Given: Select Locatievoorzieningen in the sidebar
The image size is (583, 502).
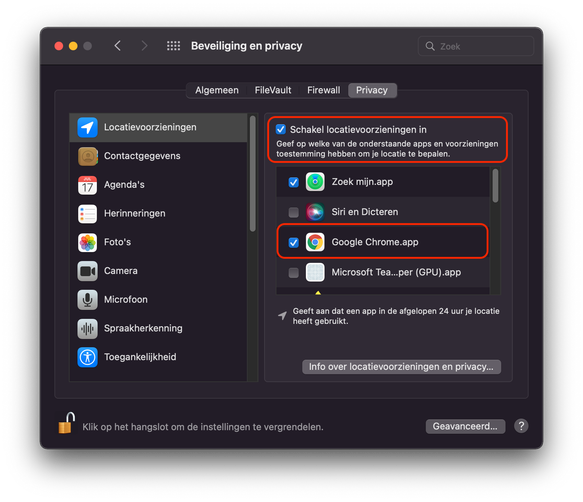Looking at the screenshot, I should pyautogui.click(x=158, y=128).
